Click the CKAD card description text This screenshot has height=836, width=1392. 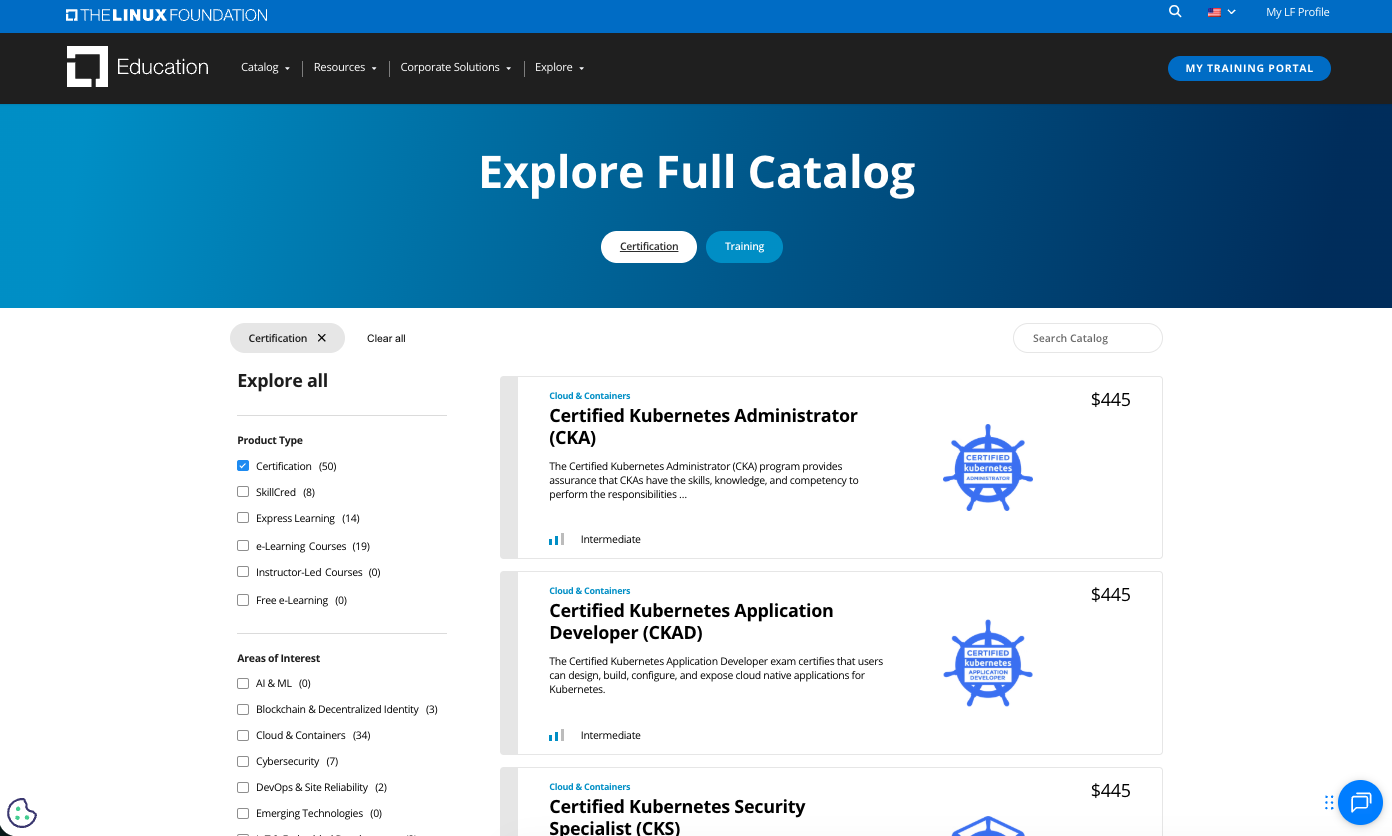(716, 675)
